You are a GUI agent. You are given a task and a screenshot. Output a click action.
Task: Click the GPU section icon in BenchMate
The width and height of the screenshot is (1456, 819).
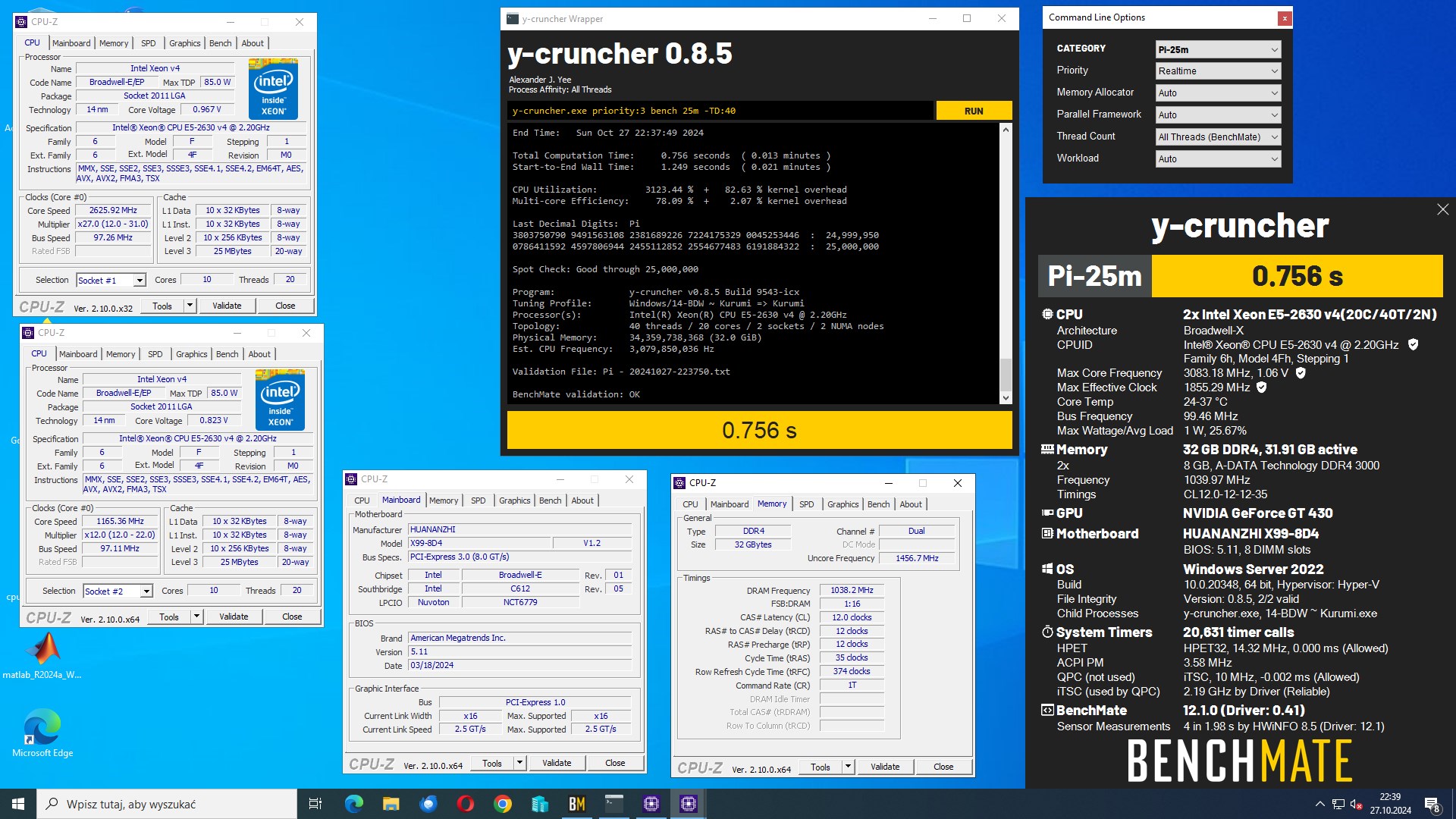(x=1047, y=513)
